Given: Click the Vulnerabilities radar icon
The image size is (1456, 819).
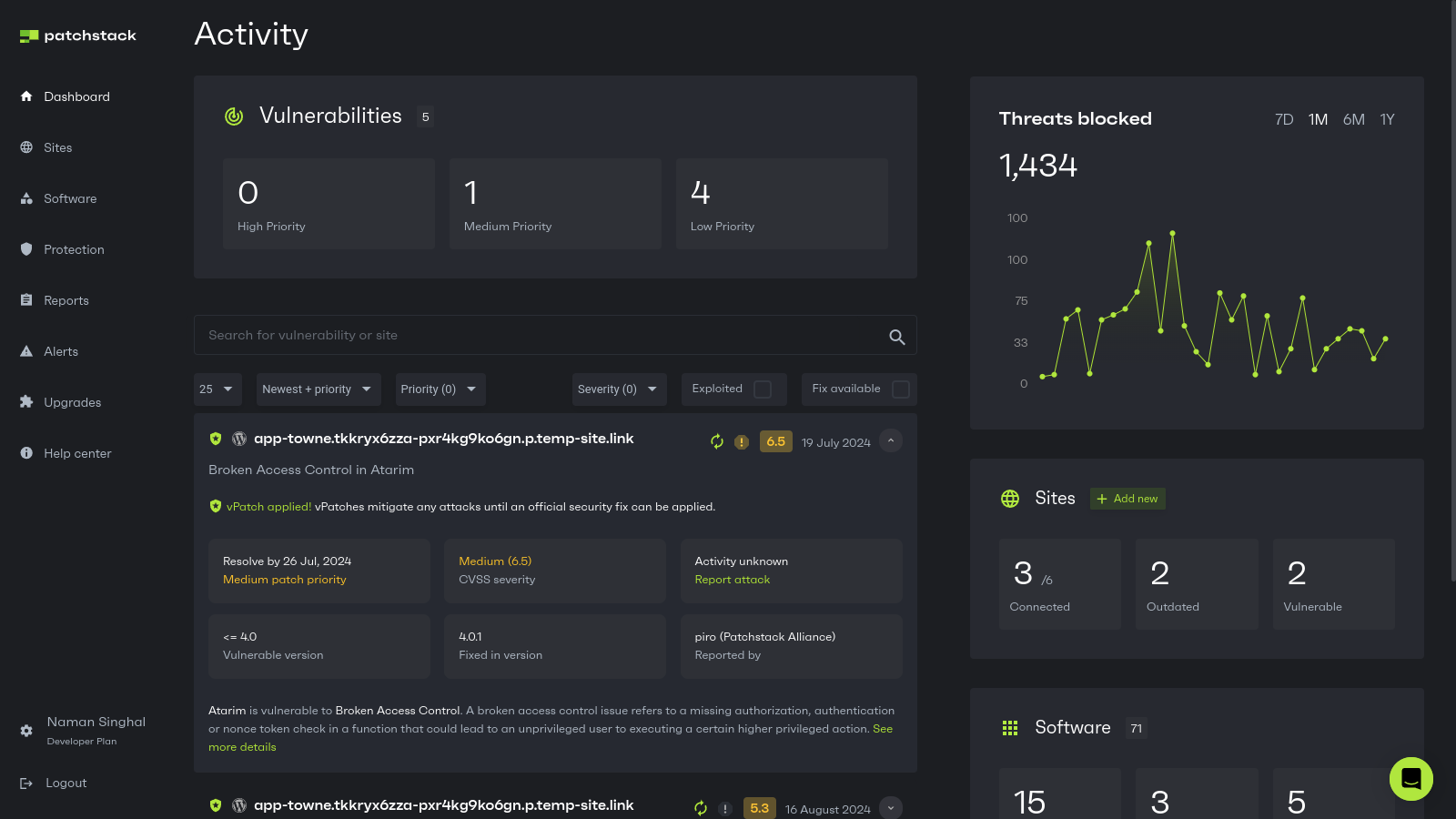Looking at the screenshot, I should 234,116.
